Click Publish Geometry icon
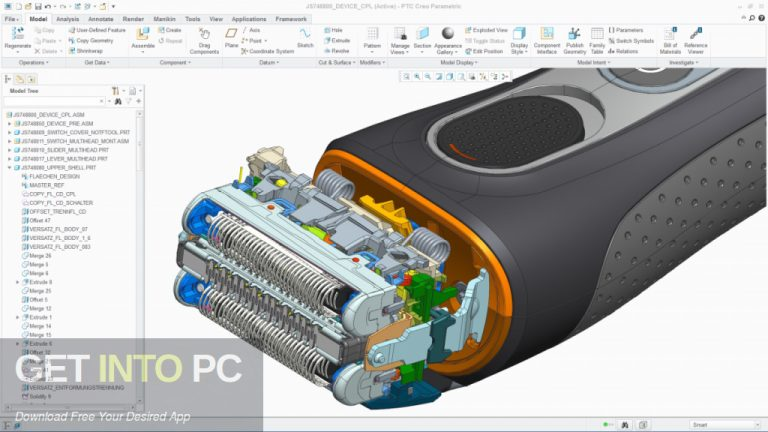Image resolution: width=768 pixels, height=432 pixels. [574, 34]
